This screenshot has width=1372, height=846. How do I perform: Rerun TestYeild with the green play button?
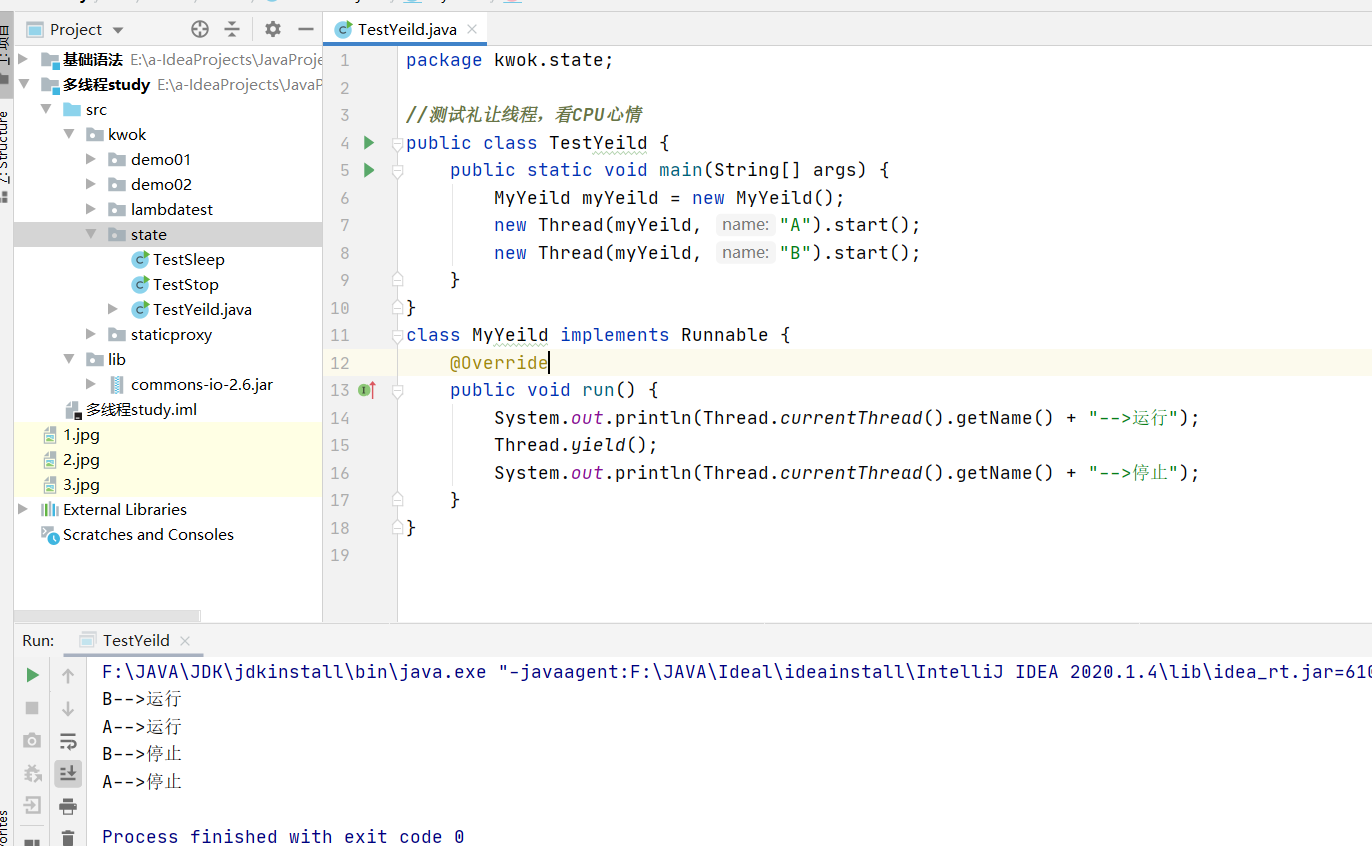coord(32,675)
